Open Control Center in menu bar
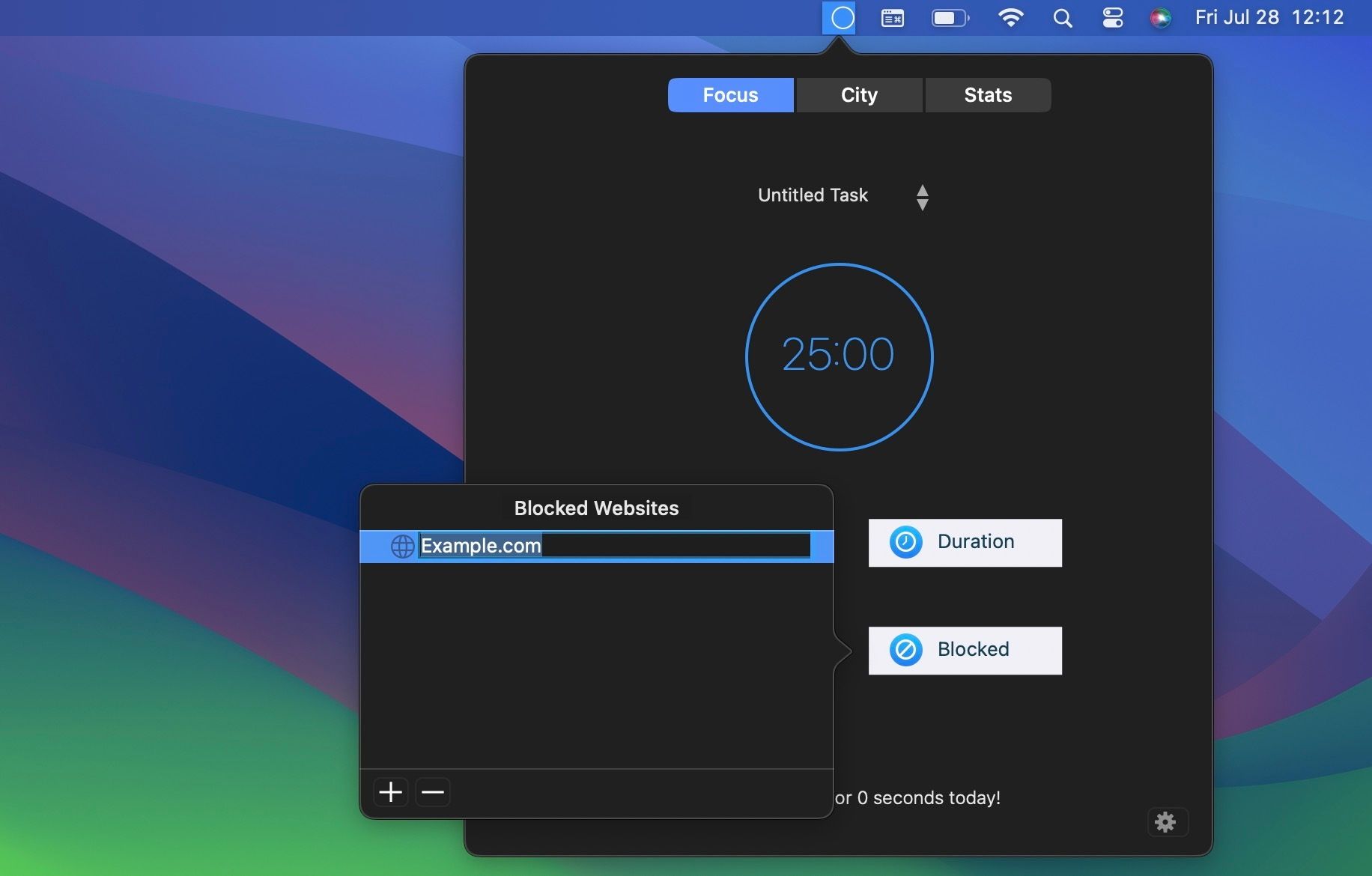This screenshot has width=1372, height=876. click(1112, 18)
